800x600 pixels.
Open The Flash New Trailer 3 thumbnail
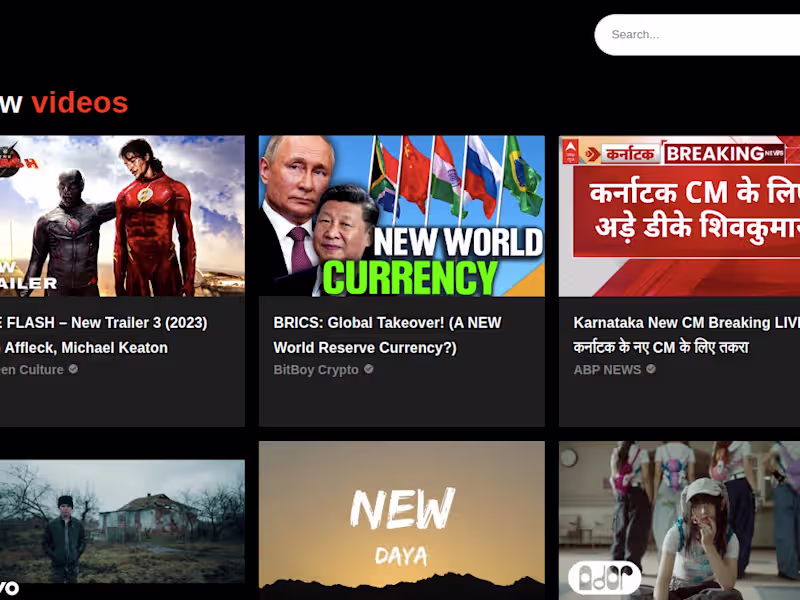(122, 216)
